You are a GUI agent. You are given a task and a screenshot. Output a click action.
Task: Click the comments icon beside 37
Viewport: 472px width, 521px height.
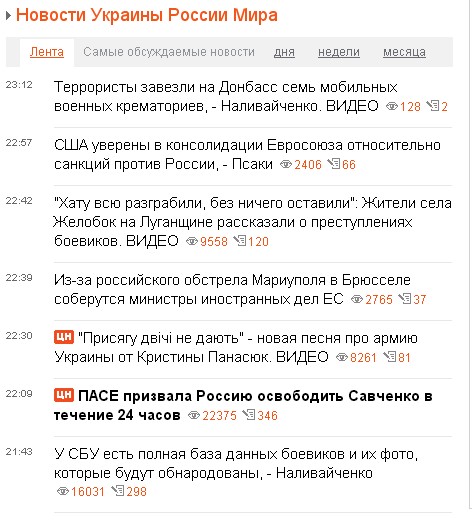click(x=405, y=299)
